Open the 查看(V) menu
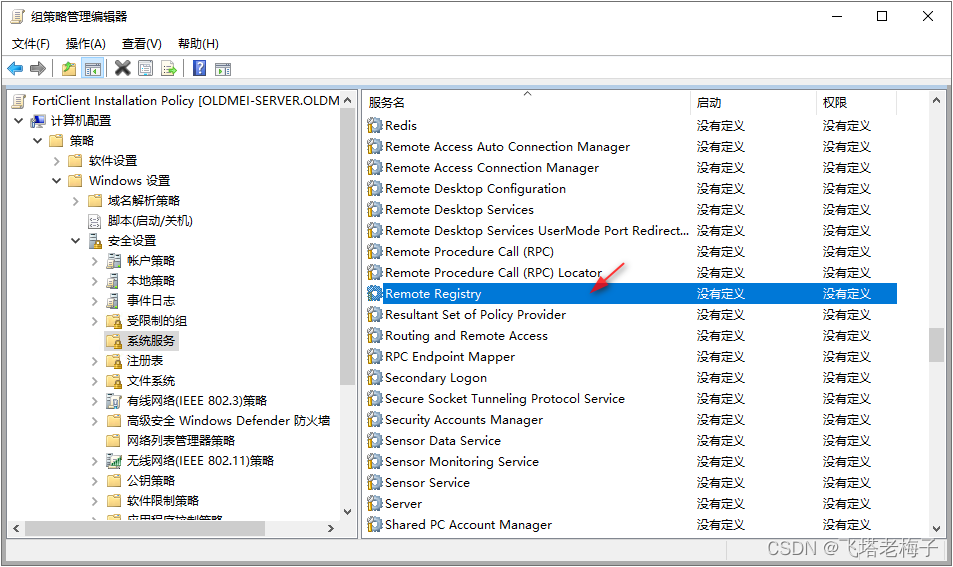Screen dimensions: 953x567 point(142,44)
